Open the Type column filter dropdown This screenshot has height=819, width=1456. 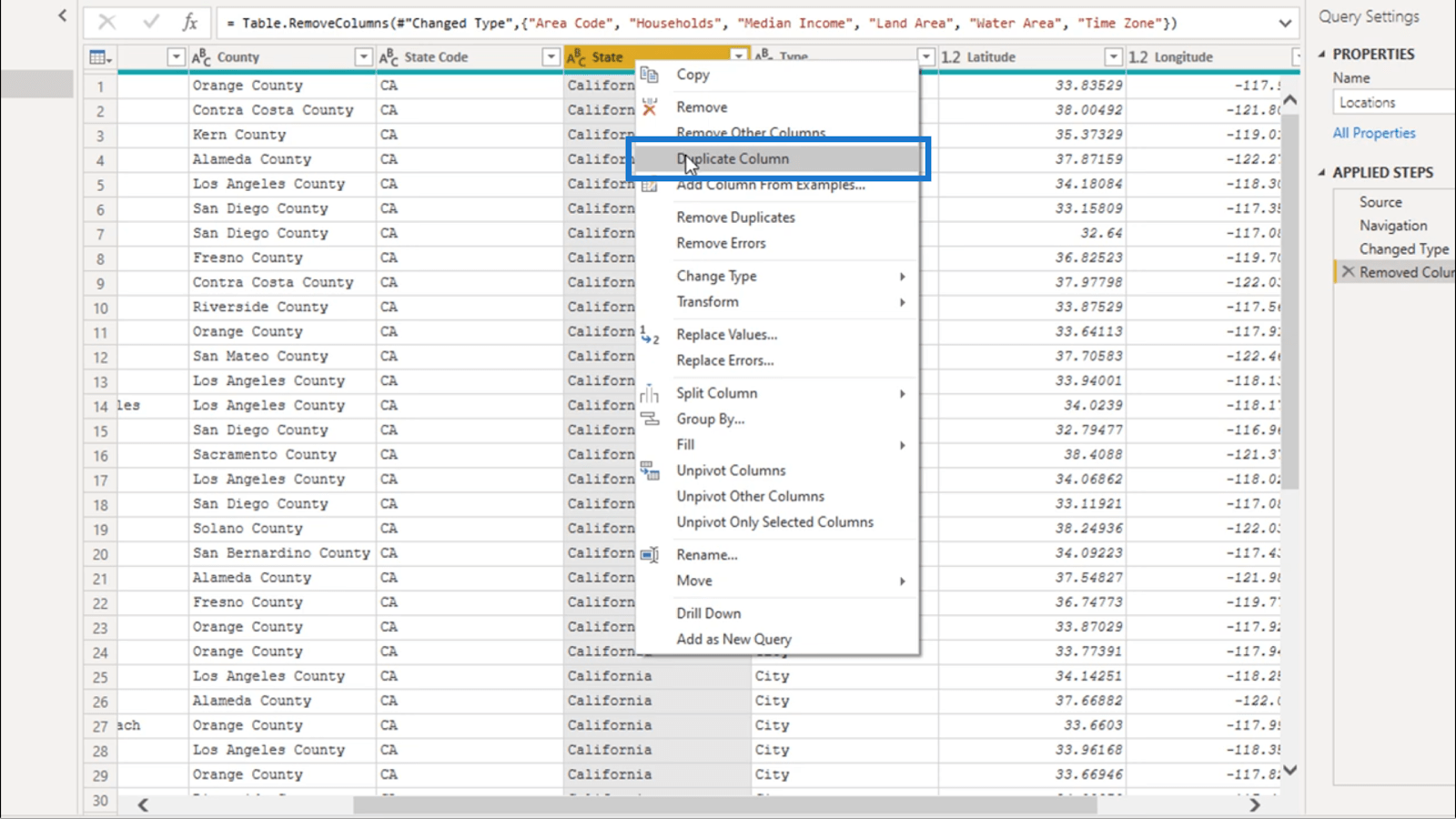pos(925,57)
